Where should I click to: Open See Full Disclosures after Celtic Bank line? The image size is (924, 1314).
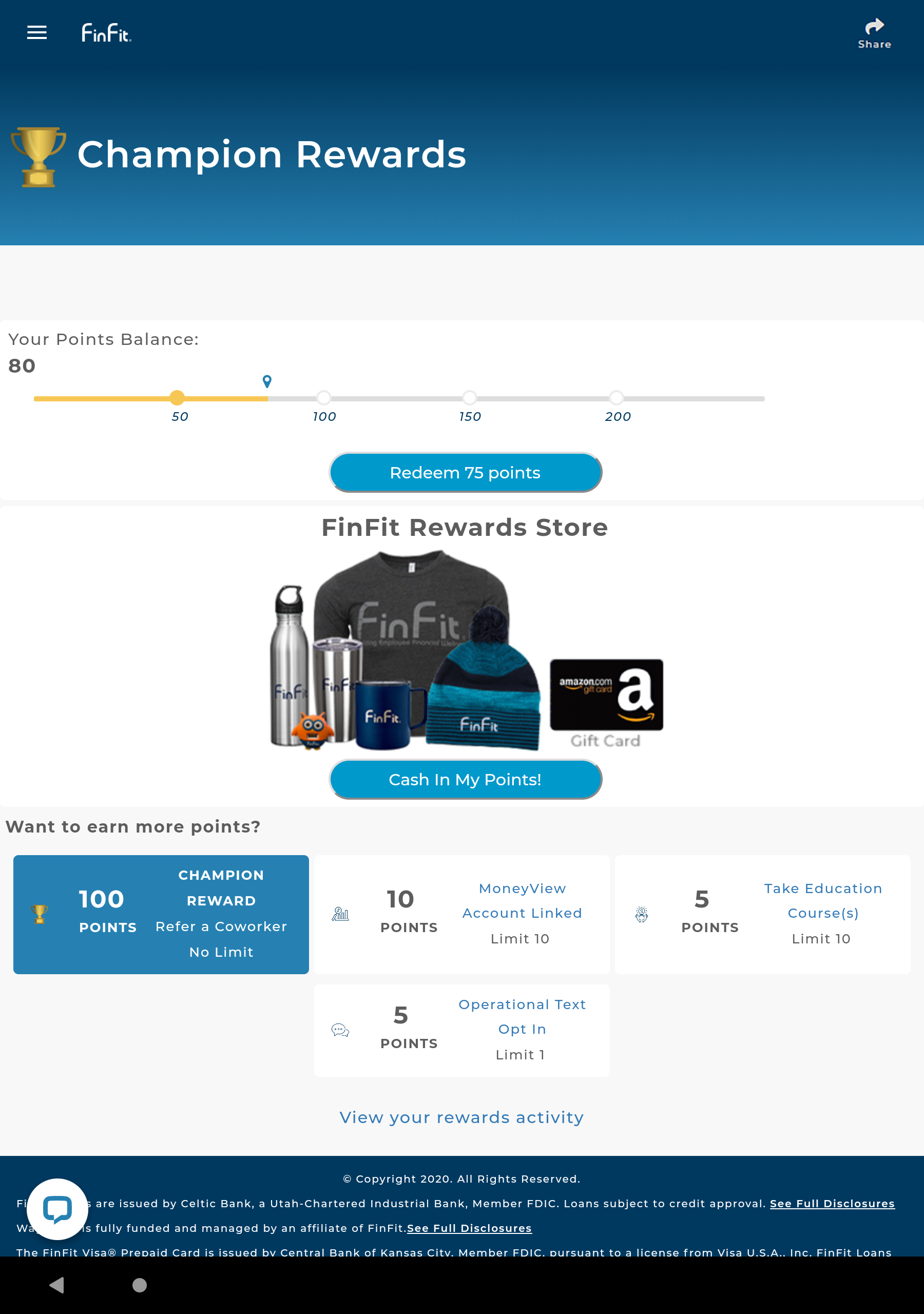pyautogui.click(x=832, y=1204)
